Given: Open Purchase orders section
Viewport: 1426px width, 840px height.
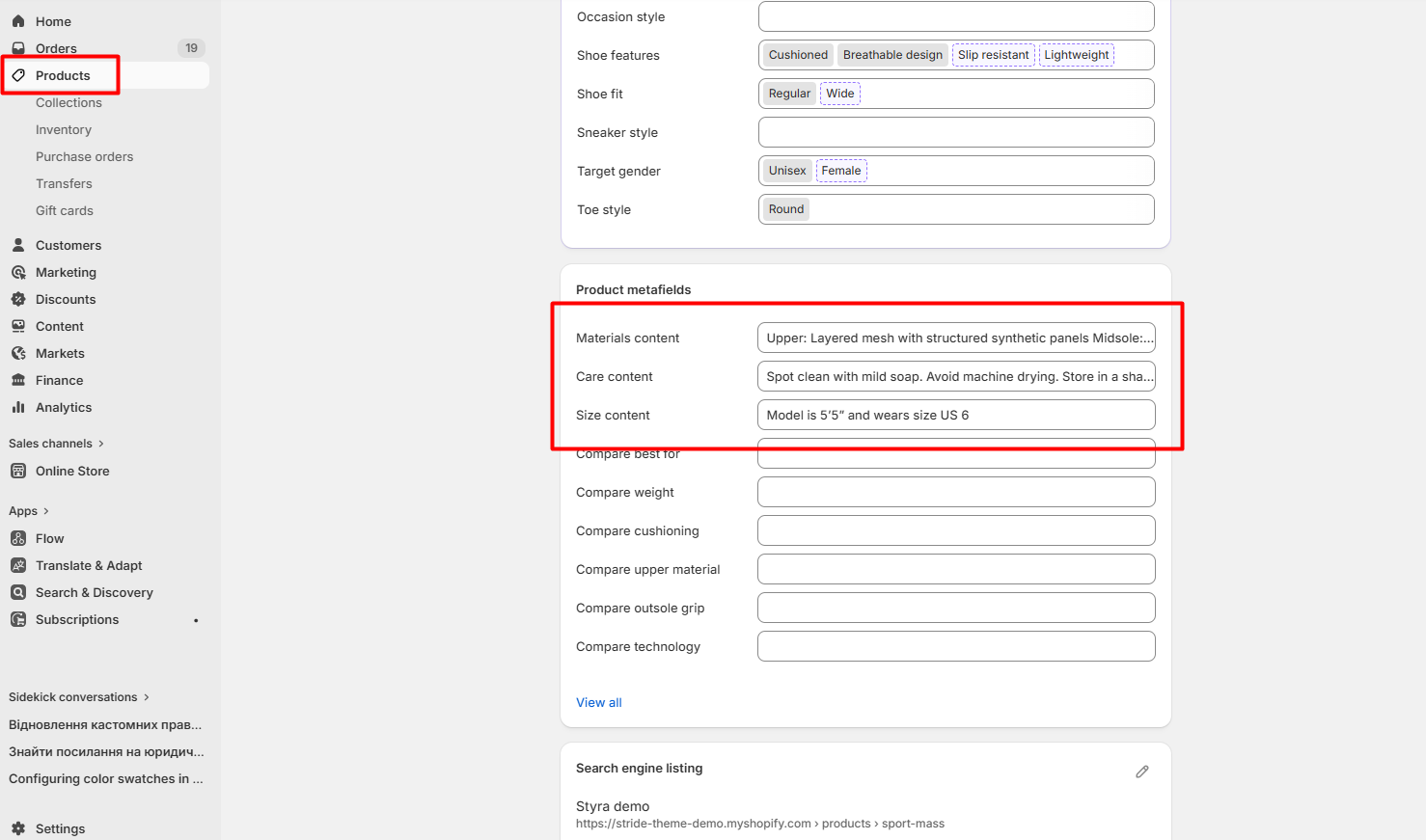Looking at the screenshot, I should [85, 156].
